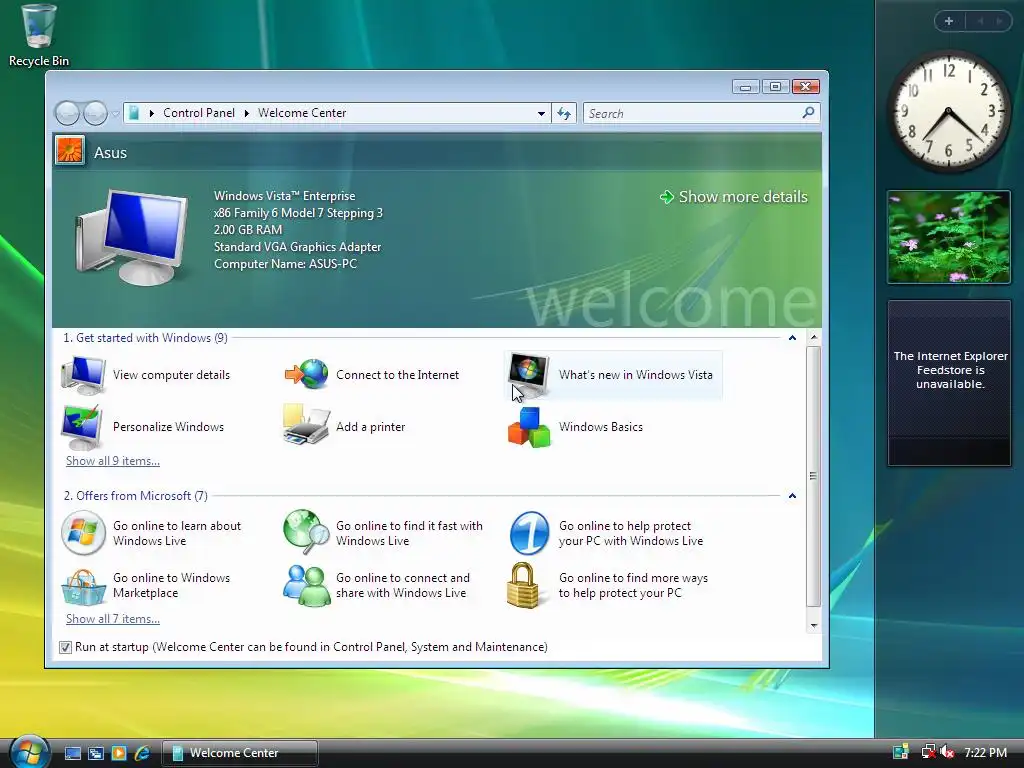
Task: Open the Windows Basics blocks icon
Action: [529, 428]
